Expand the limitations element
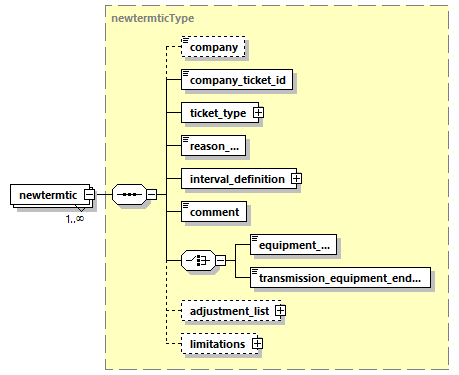 (257, 344)
